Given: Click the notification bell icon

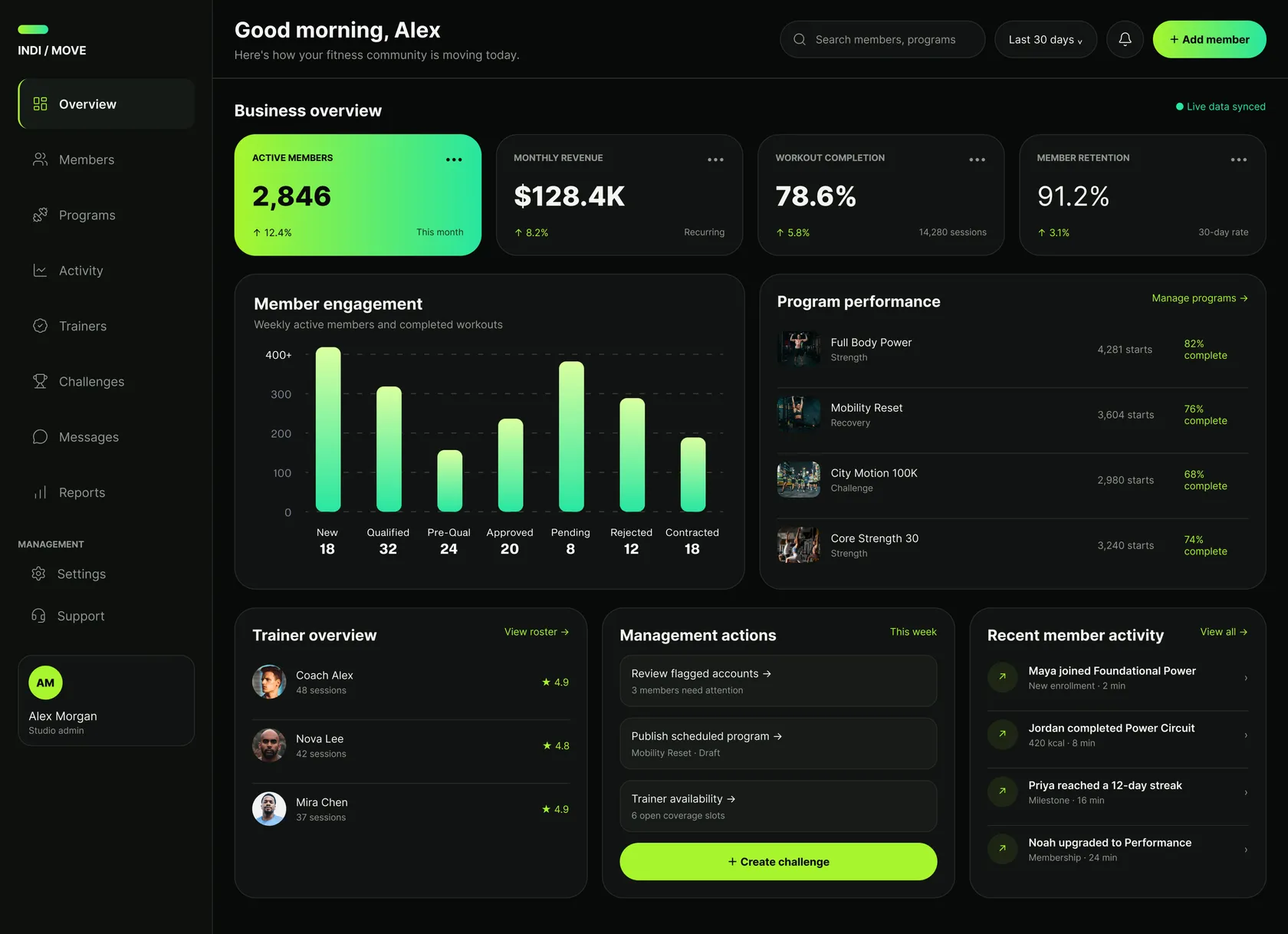Looking at the screenshot, I should [x=1125, y=39].
